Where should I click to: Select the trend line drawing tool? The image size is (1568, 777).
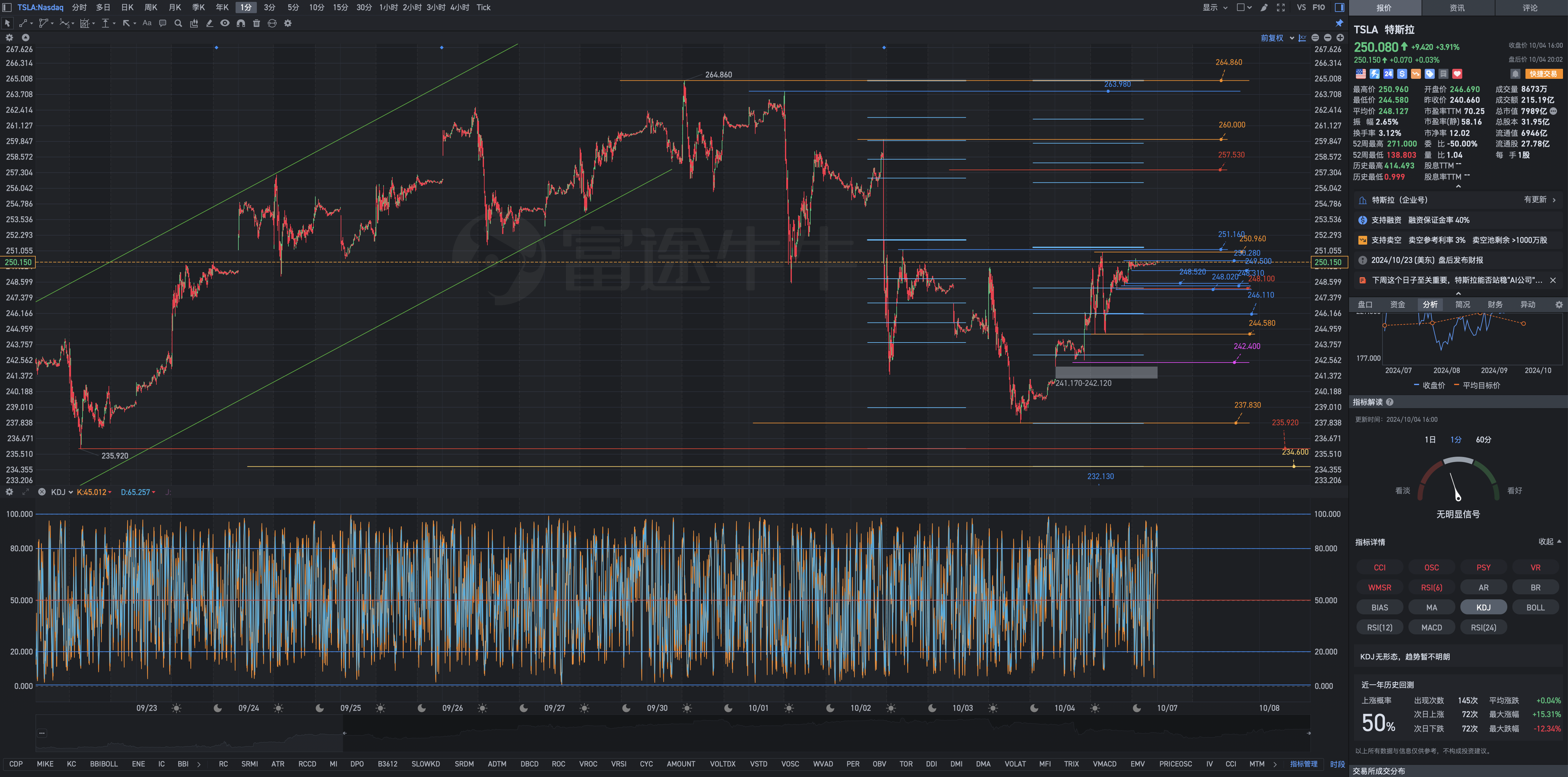tap(24, 23)
